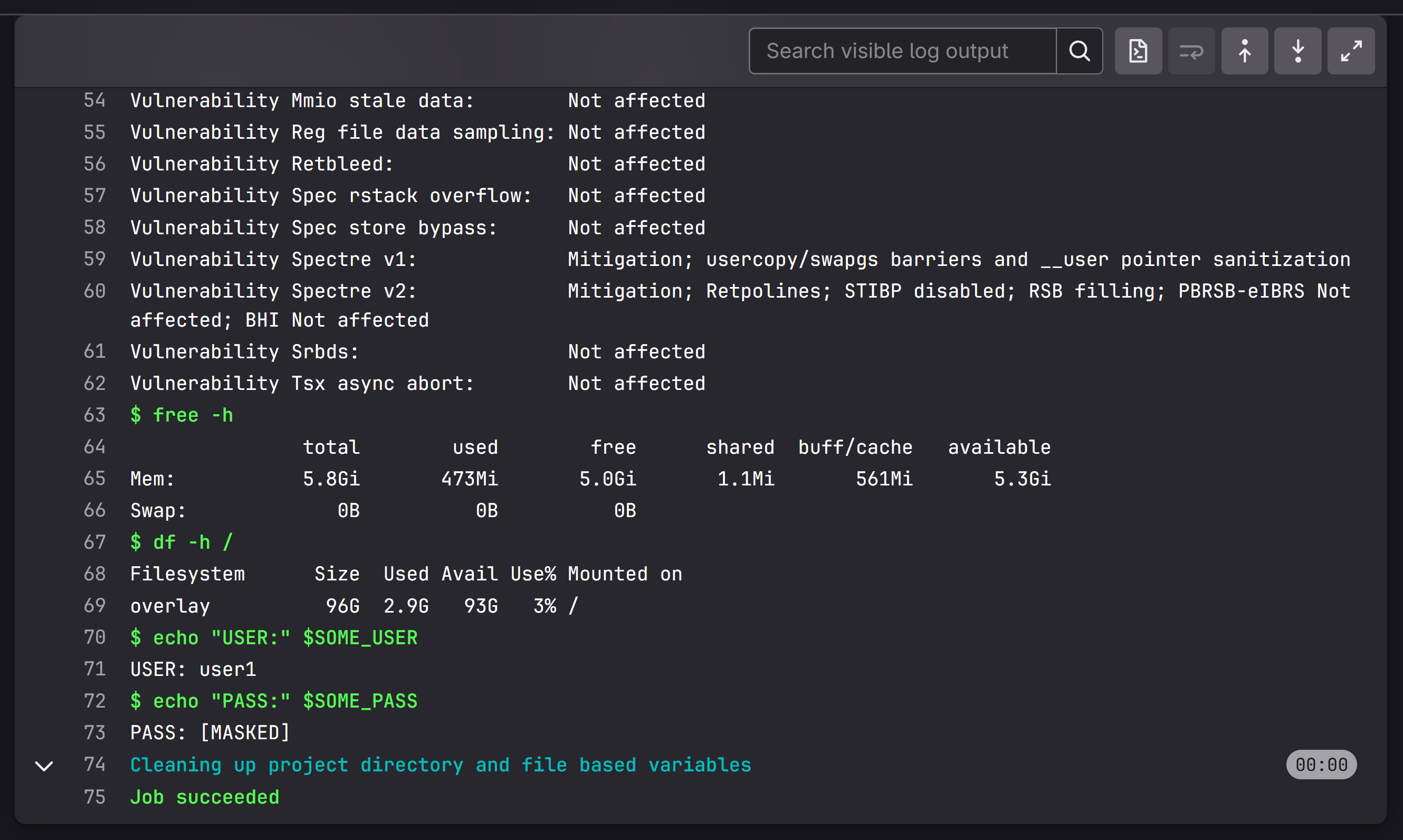This screenshot has width=1403, height=840.
Task: Open line number 62 link
Action: [94, 383]
